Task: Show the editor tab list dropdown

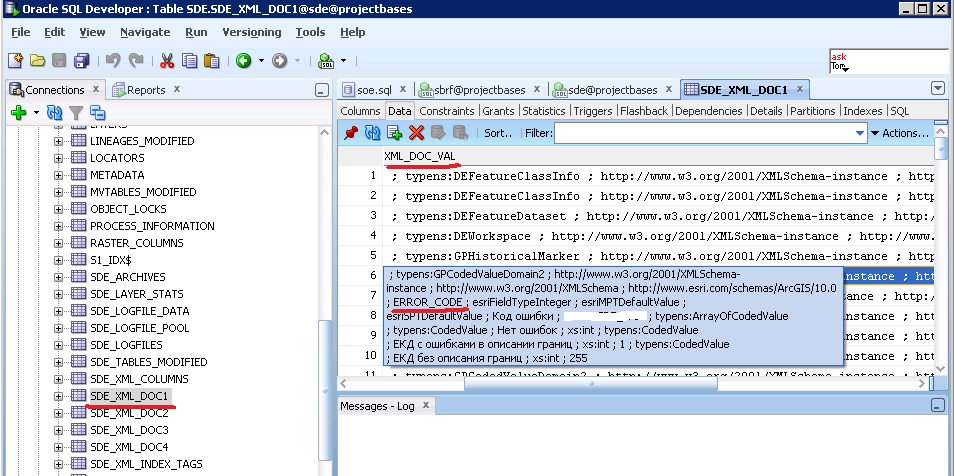Action: 938,89
